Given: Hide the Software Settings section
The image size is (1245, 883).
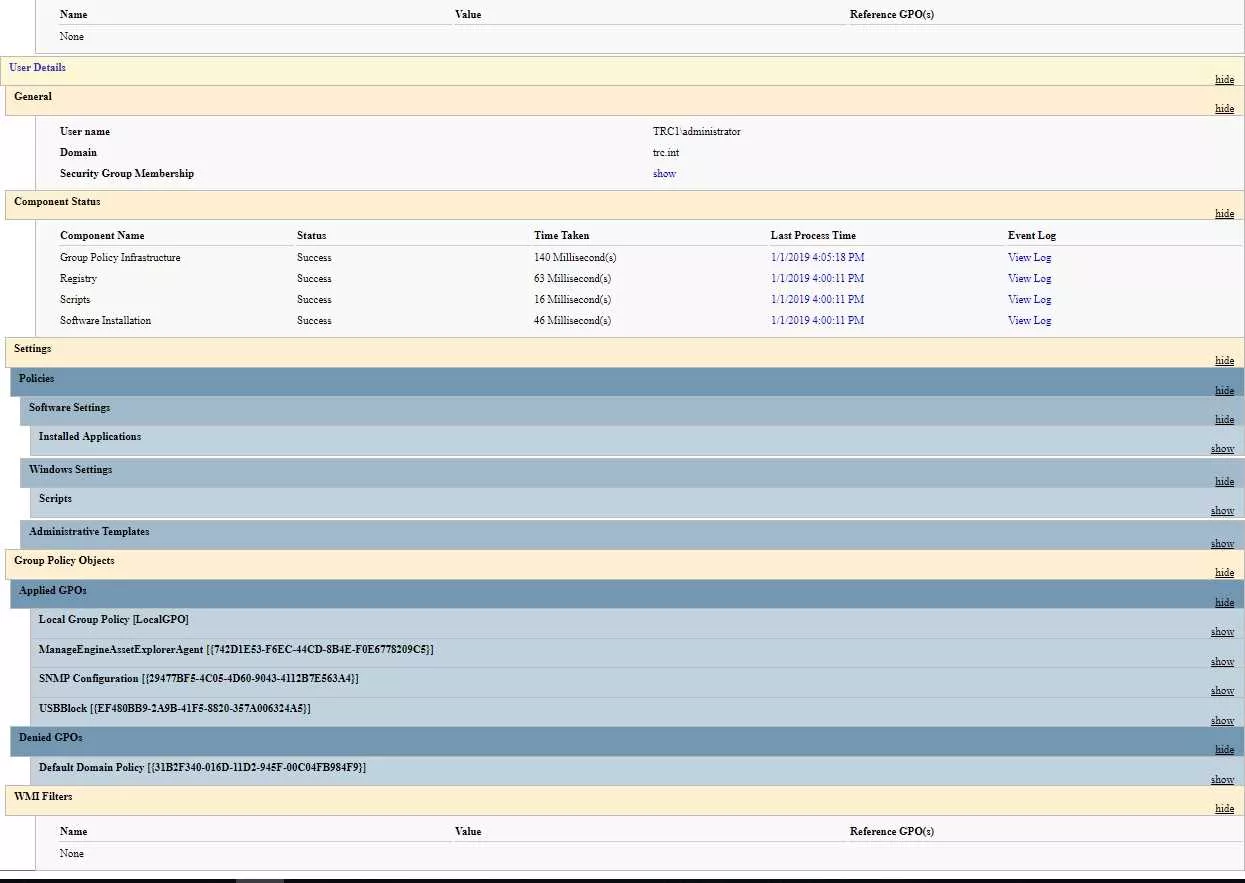Looking at the screenshot, I should (x=1224, y=420).
